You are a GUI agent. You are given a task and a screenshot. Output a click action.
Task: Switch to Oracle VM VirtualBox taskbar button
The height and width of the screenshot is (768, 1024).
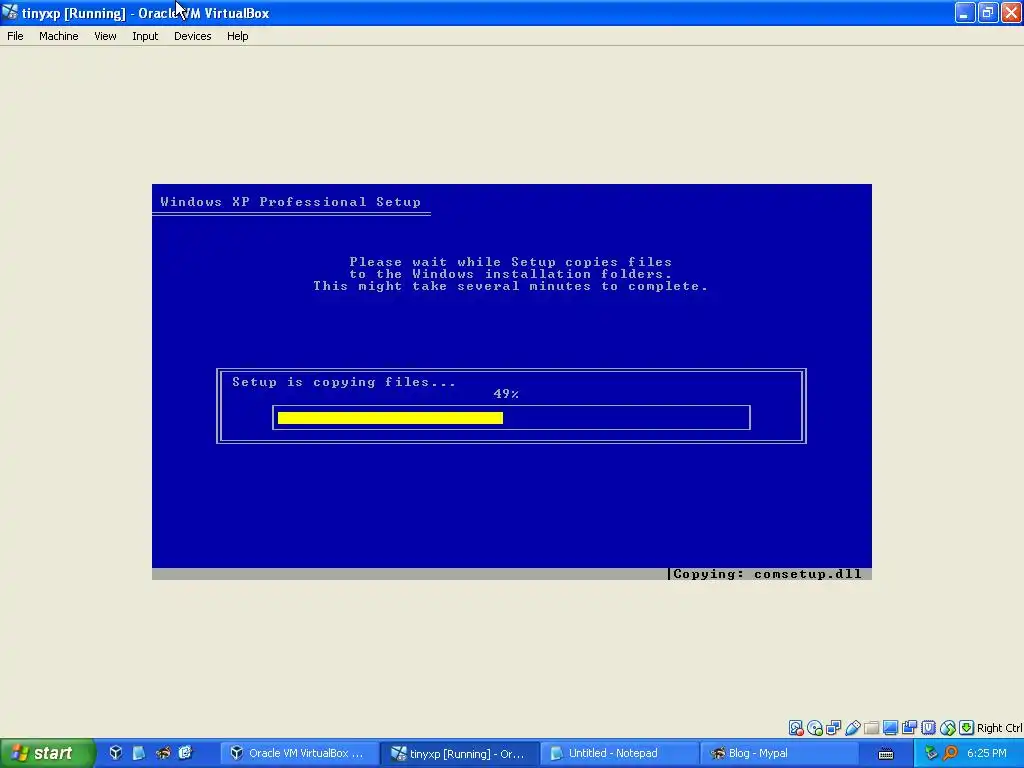[x=298, y=753]
